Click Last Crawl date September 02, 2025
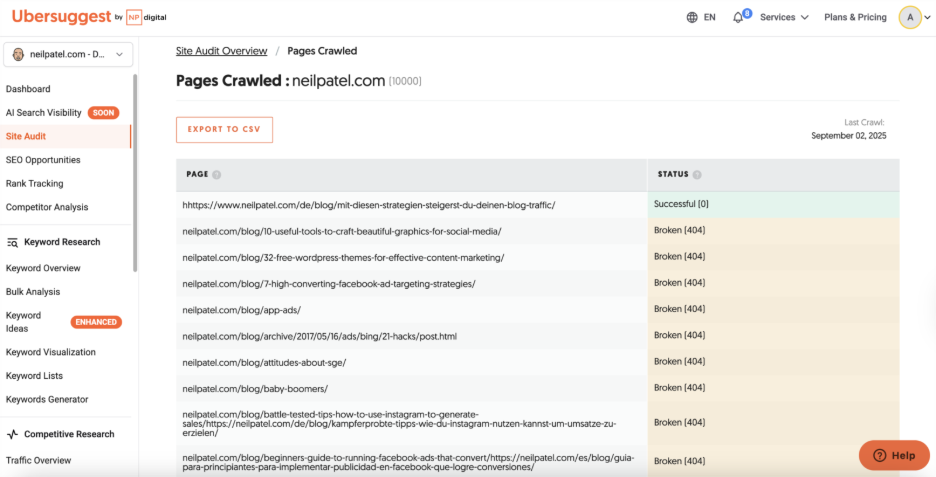The width and height of the screenshot is (936, 477). pos(848,136)
